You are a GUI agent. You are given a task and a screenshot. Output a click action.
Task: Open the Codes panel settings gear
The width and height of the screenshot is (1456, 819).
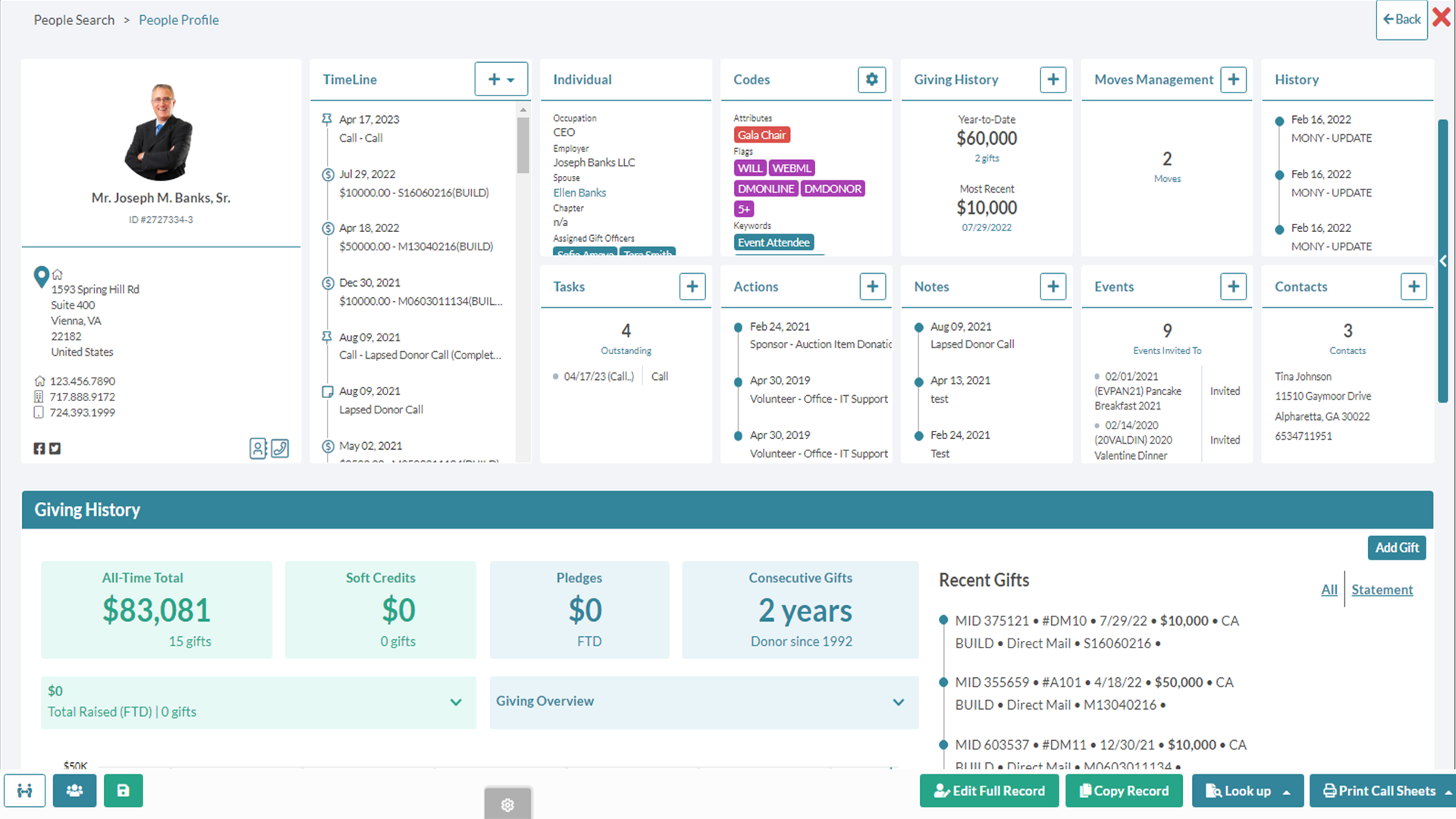(871, 80)
